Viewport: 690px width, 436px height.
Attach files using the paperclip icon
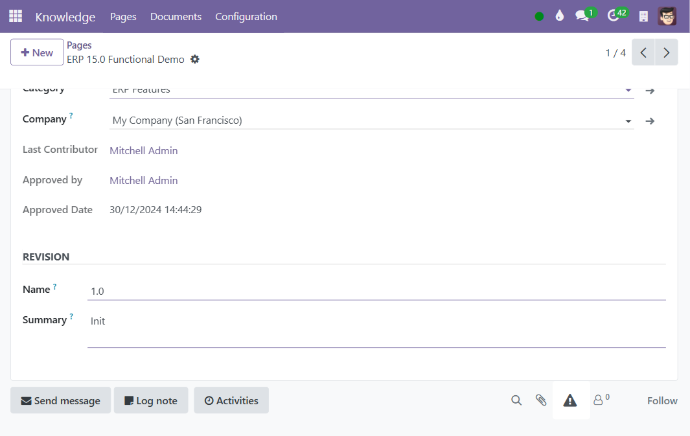coord(541,400)
